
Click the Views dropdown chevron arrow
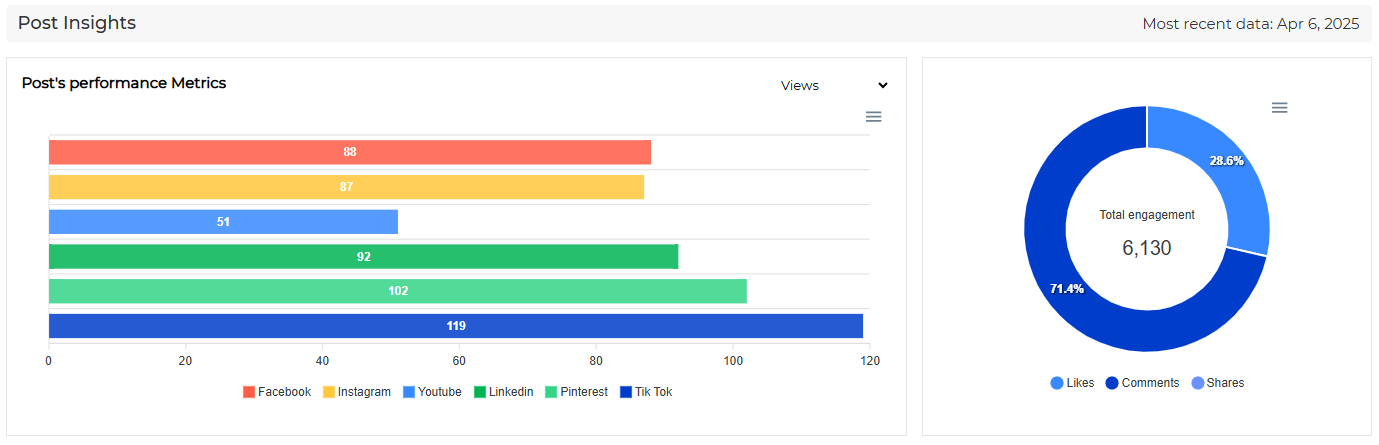point(883,86)
